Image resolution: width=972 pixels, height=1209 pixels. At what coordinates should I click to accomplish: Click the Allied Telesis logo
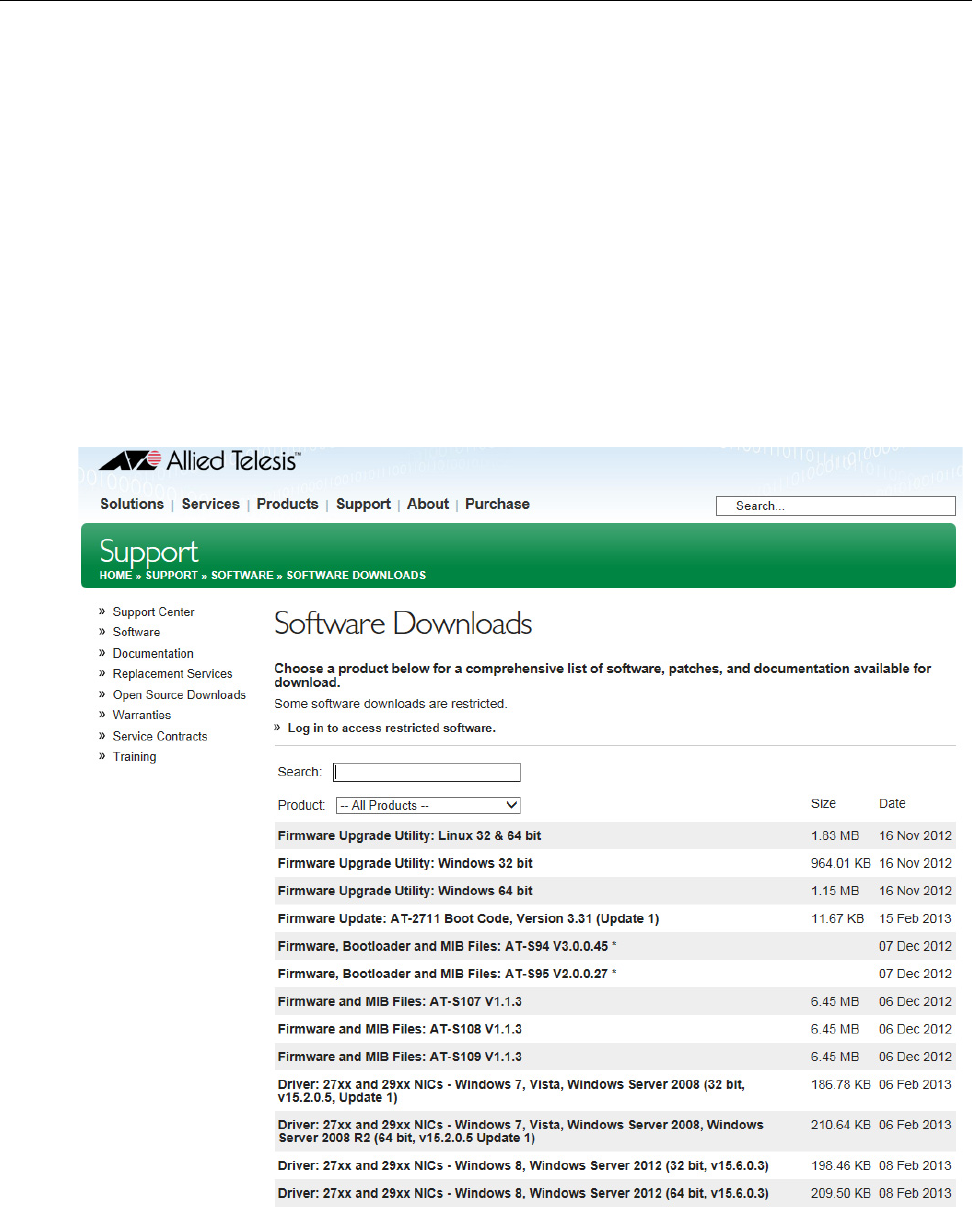[198, 462]
